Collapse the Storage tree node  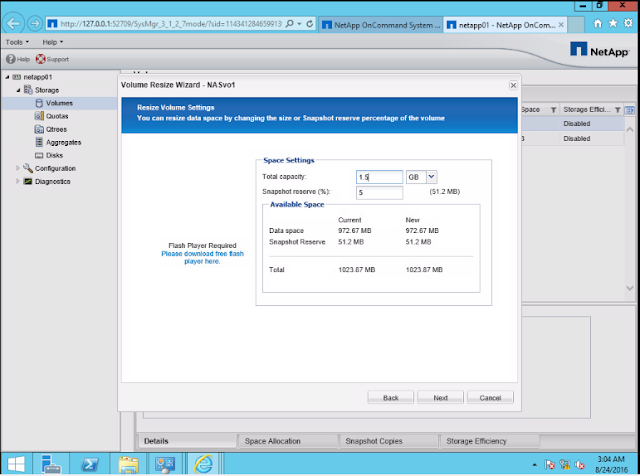click(18, 90)
